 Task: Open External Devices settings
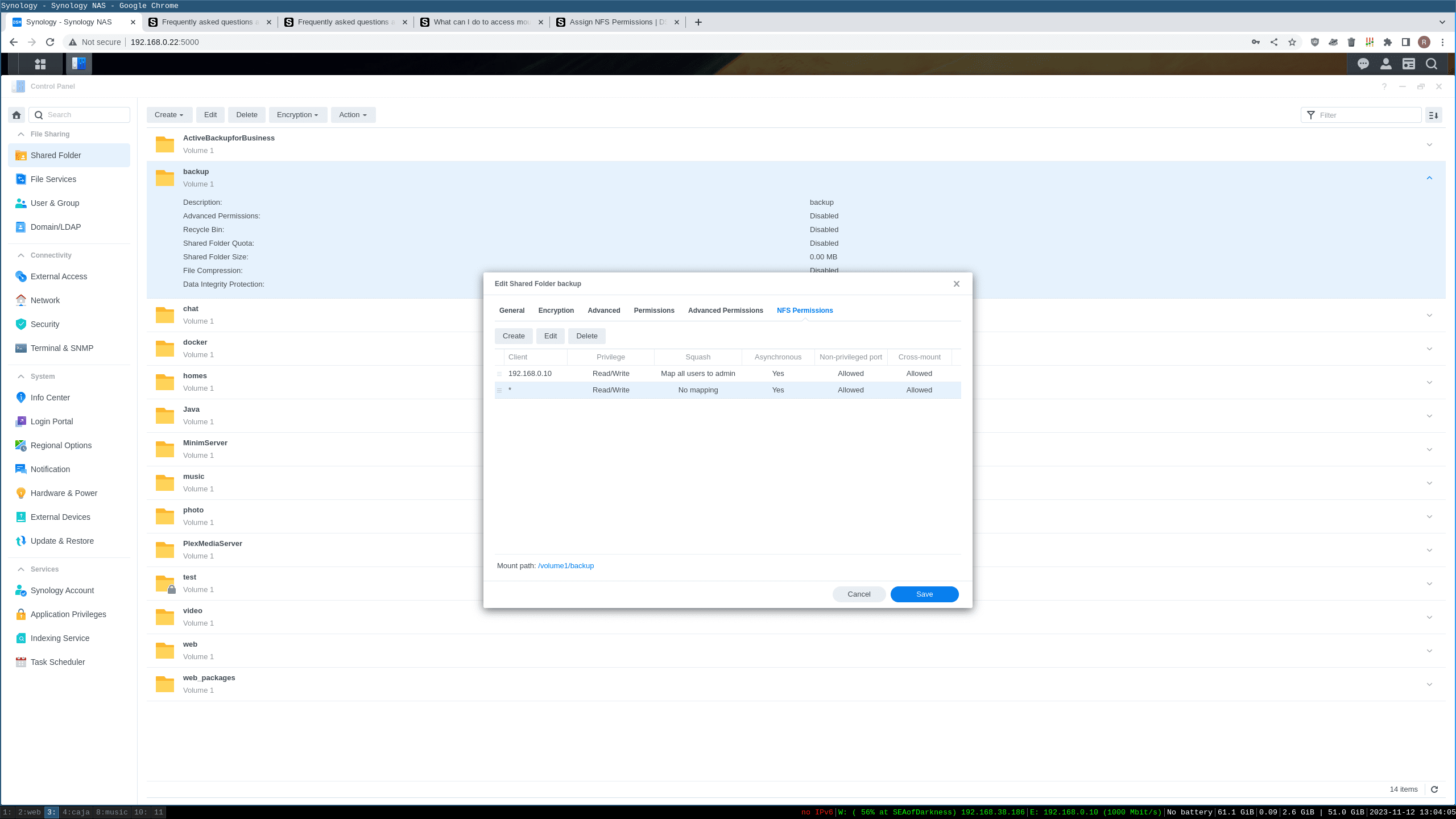pos(69,517)
